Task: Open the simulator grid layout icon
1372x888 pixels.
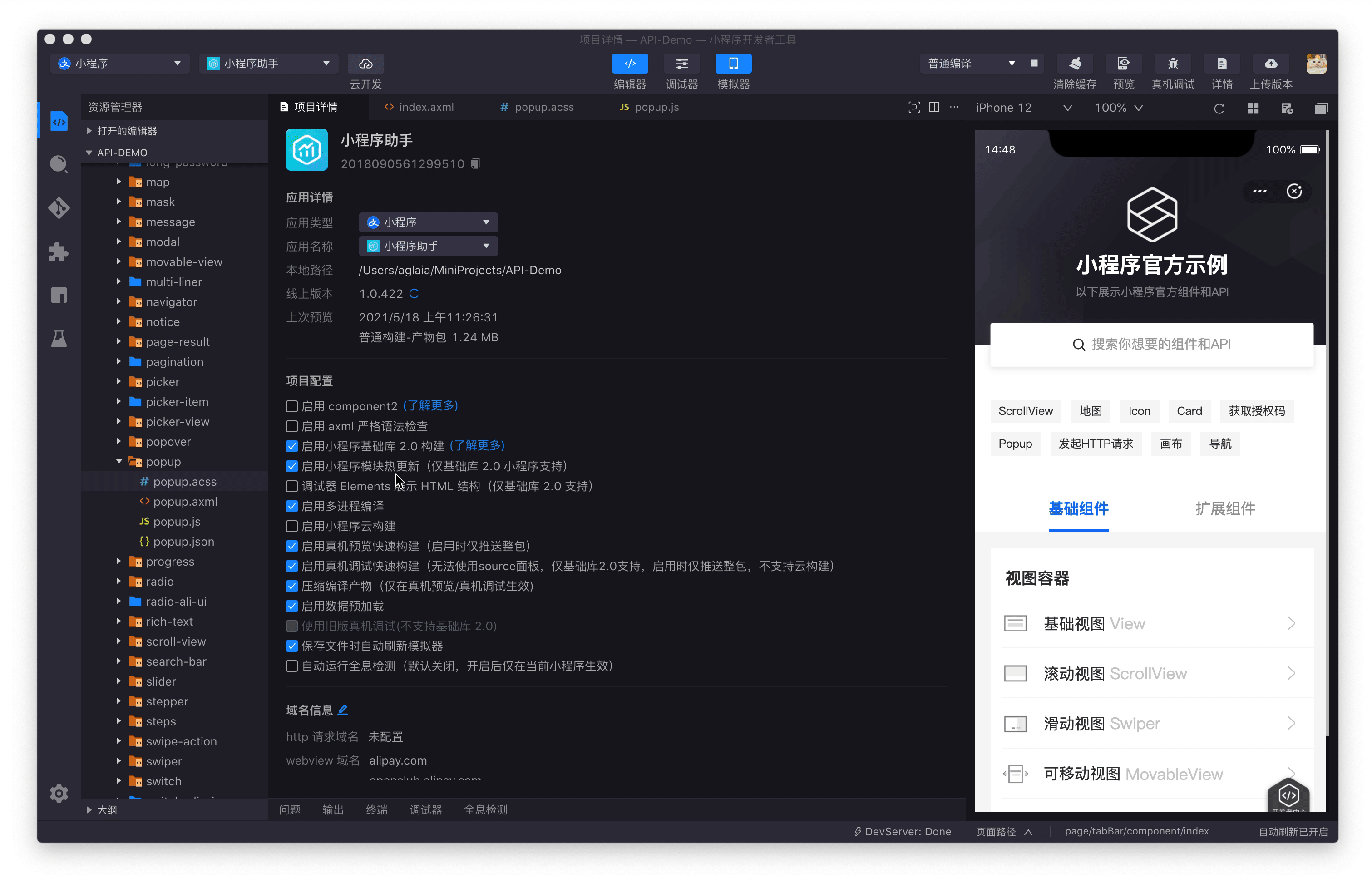Action: tap(1253, 109)
